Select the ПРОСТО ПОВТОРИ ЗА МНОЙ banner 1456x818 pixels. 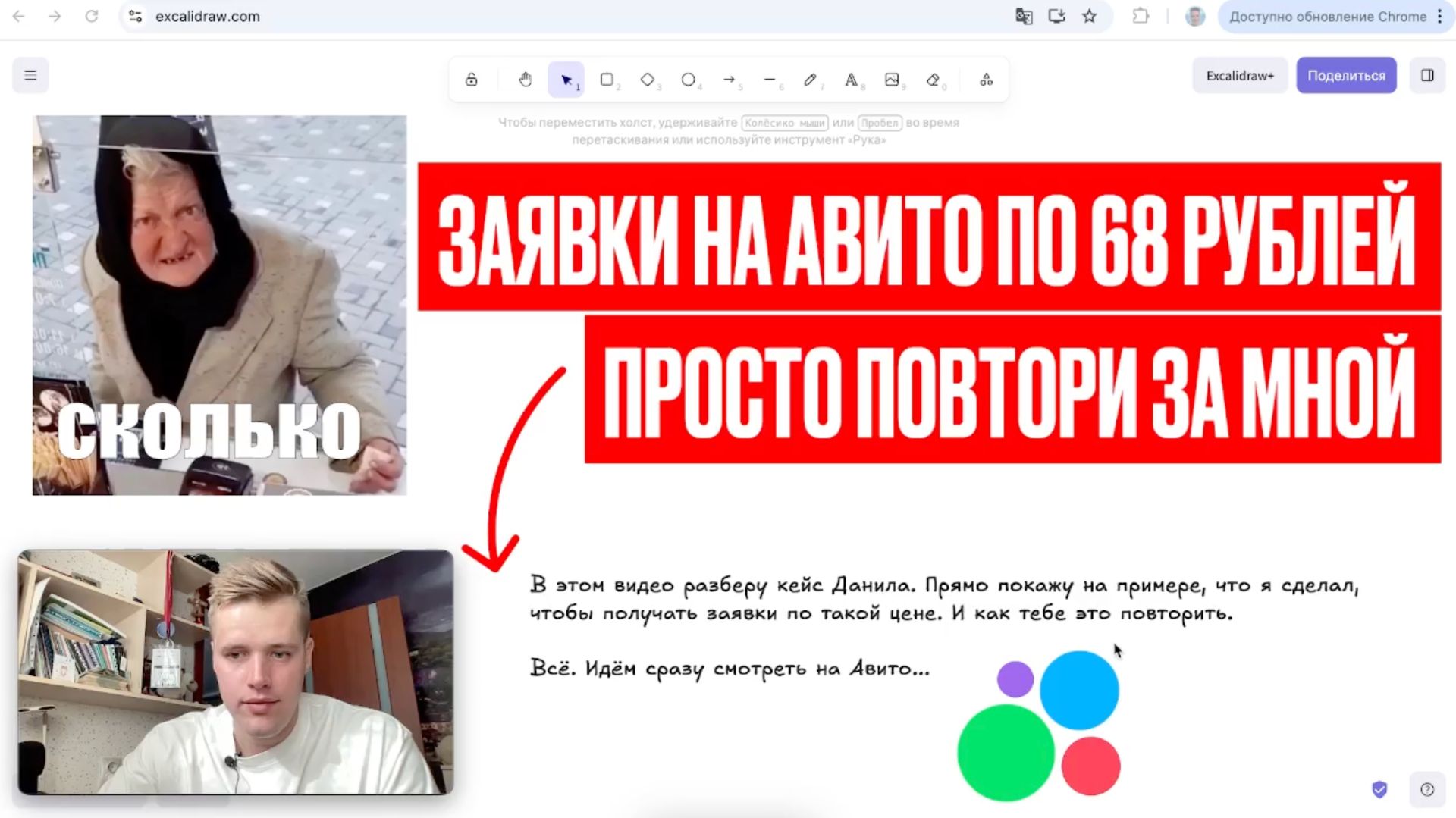point(1012,389)
